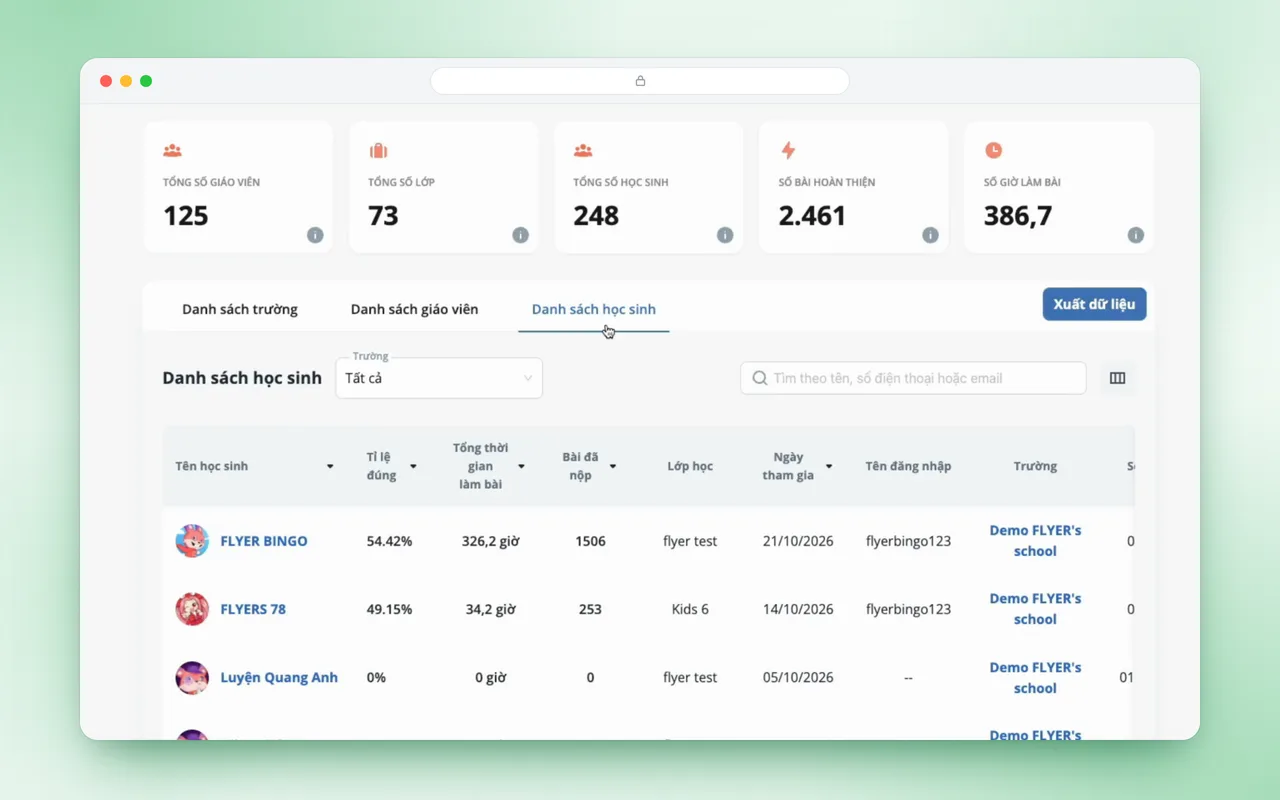Viewport: 1280px width, 800px height.
Task: Open the column visibility settings icon
Action: [x=1118, y=378]
